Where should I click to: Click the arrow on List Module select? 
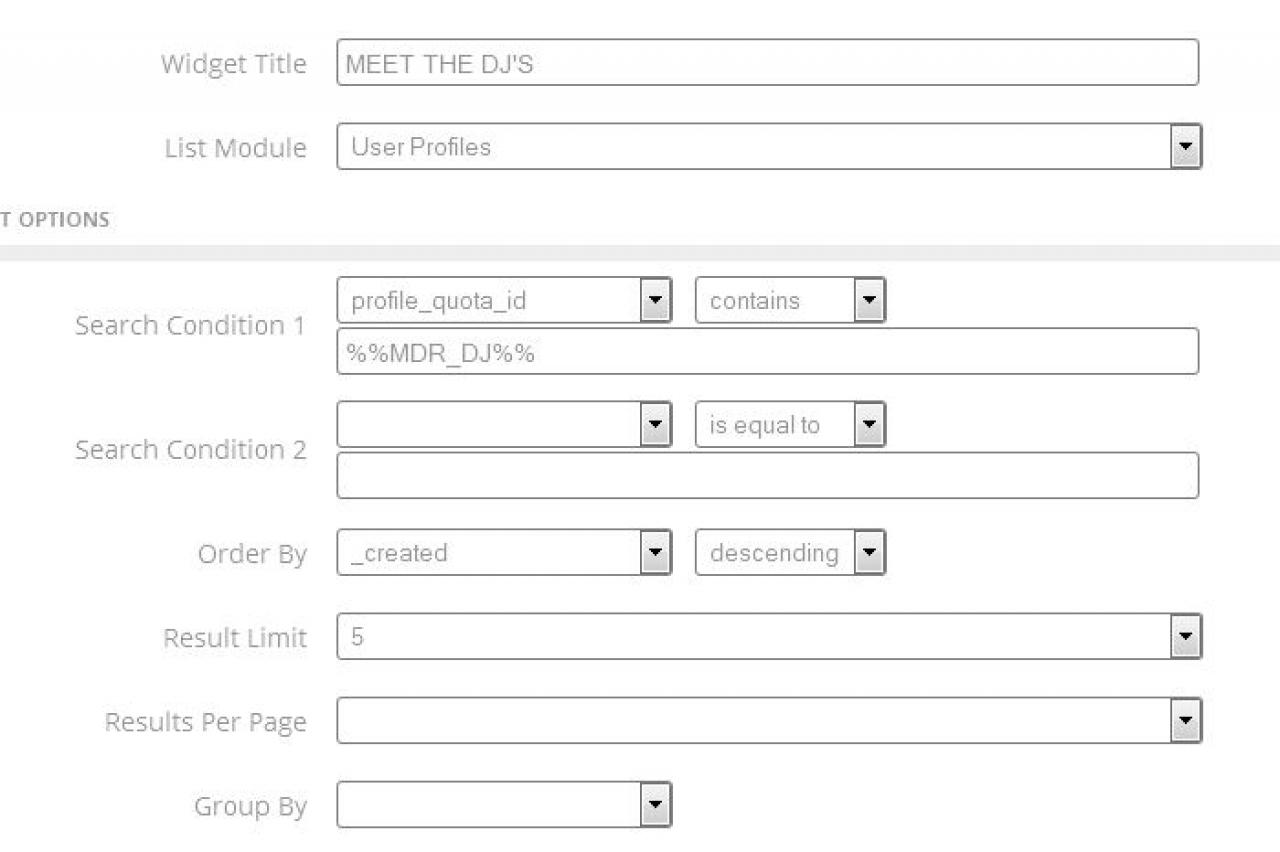[x=1185, y=147]
